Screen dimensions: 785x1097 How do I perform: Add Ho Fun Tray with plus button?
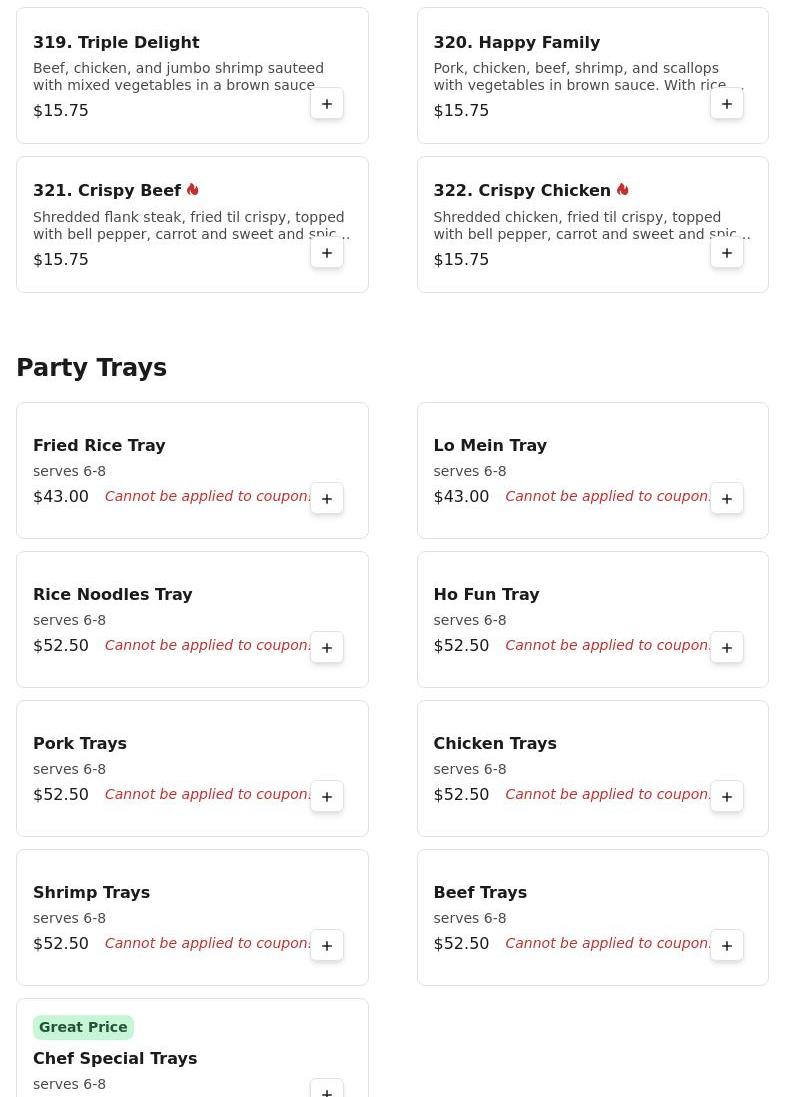click(727, 647)
